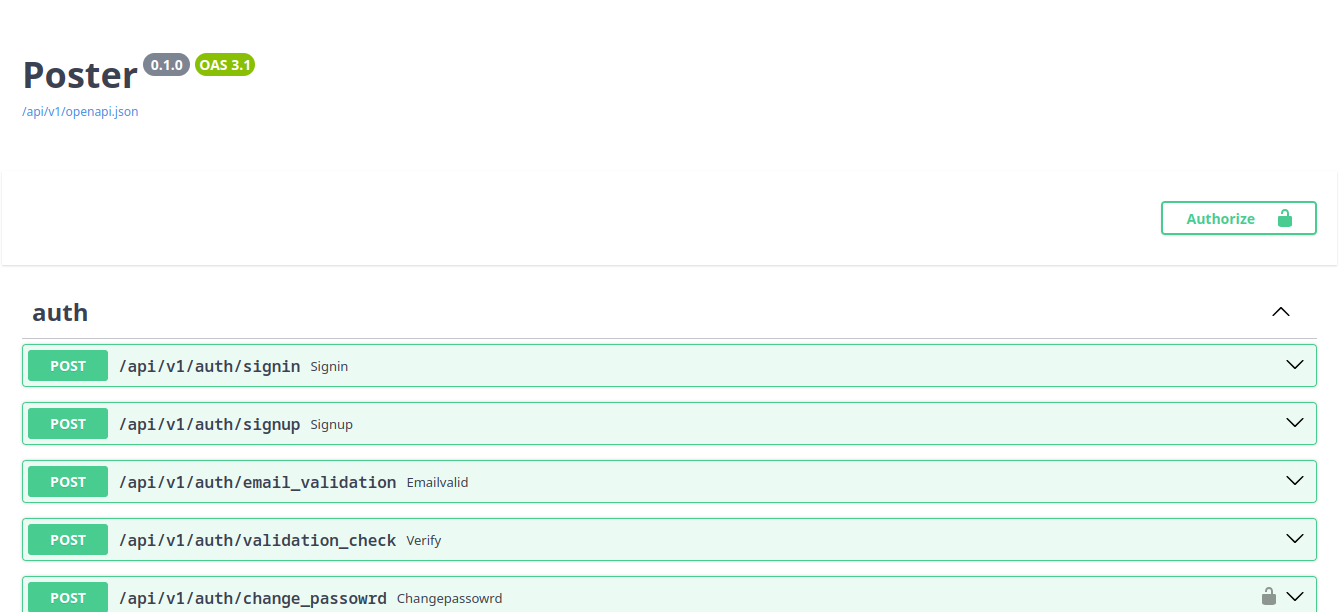Click the Authorize button
Screen dimensions: 1339x612
tap(1238, 218)
